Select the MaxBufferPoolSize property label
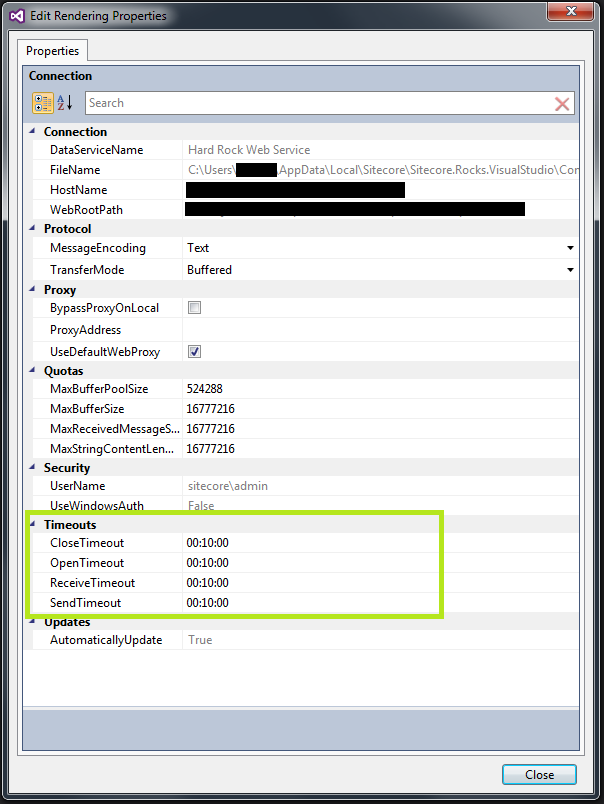This screenshot has height=804, width=604. (x=99, y=389)
